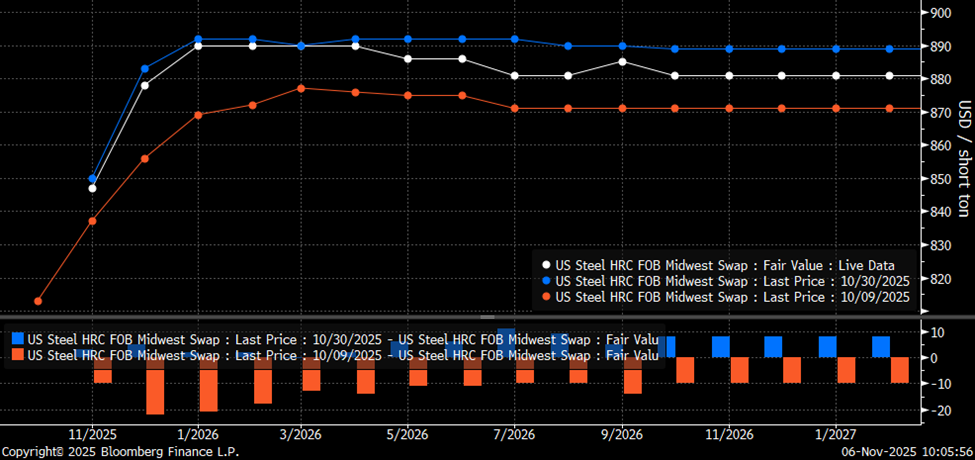Click the orange square in spread legend
This screenshot has height=460, width=975.
coord(17,355)
